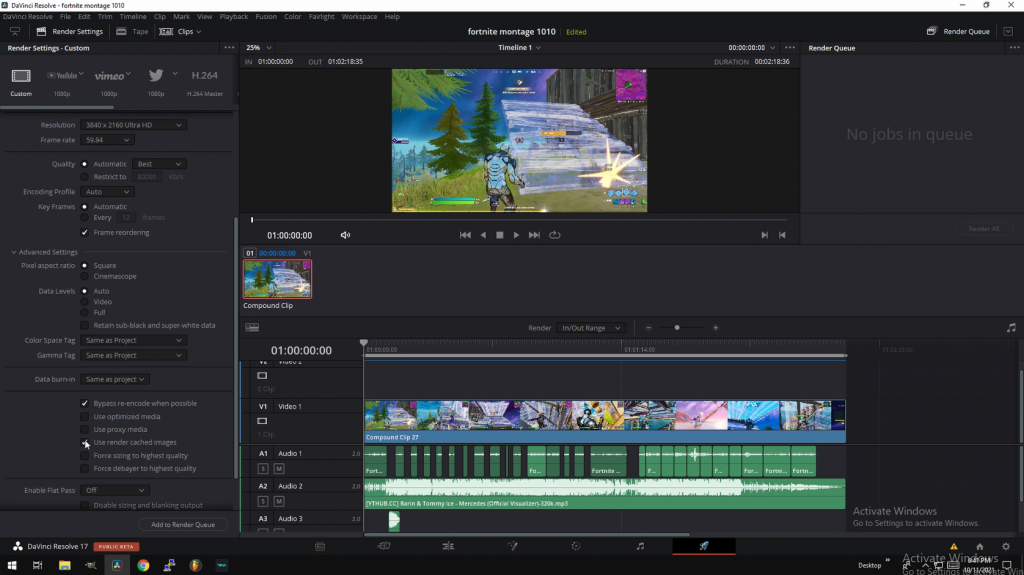This screenshot has height=575, width=1024.
Task: Click the Render Queue toolbar button
Action: tap(958, 31)
